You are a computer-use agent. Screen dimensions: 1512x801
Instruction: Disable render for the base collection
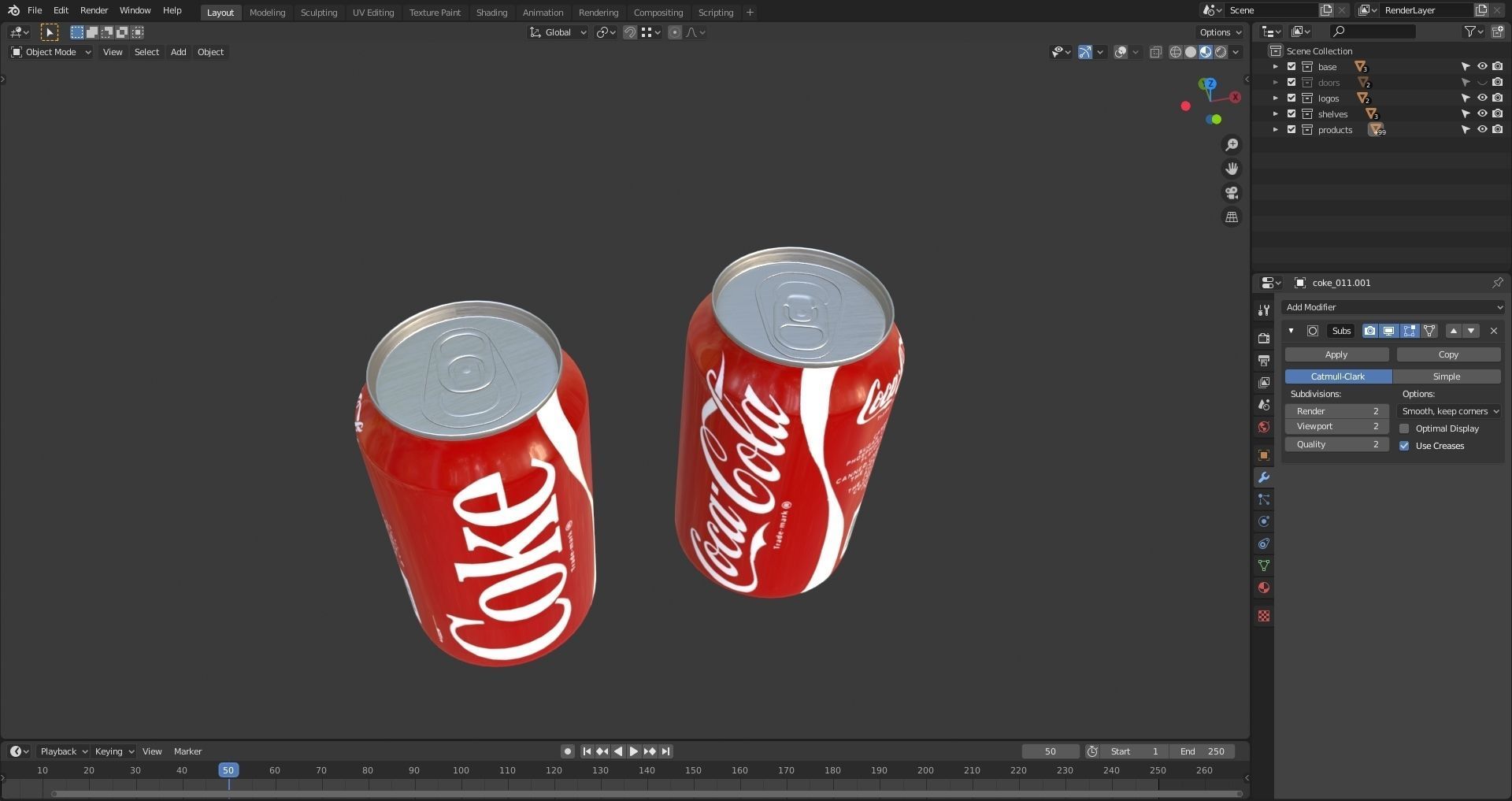(x=1498, y=67)
